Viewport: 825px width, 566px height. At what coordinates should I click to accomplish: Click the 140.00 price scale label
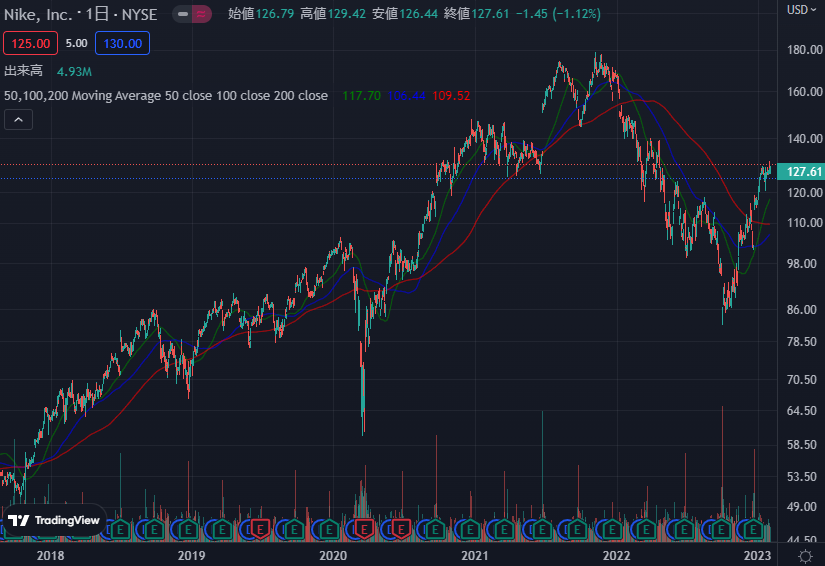804,139
